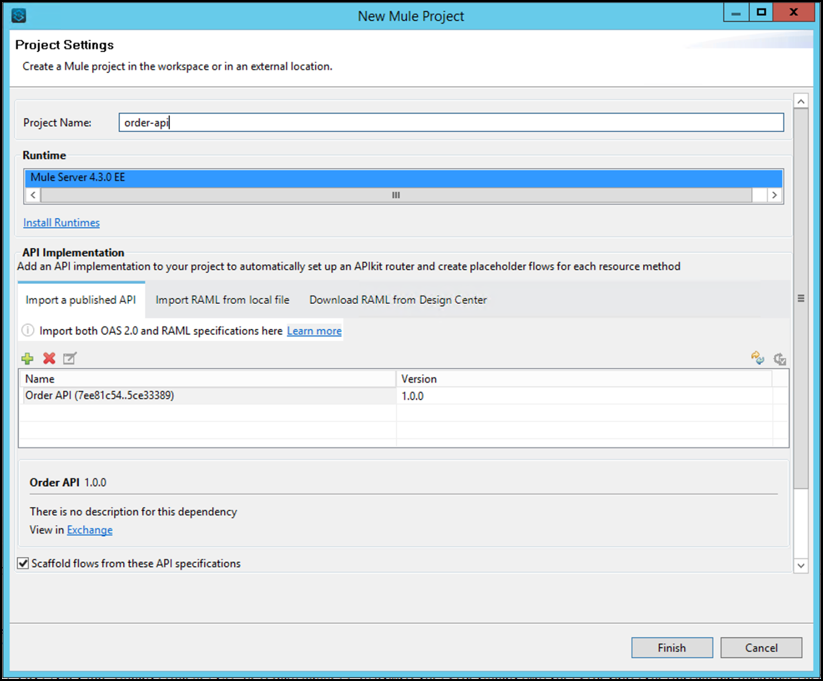Open the Learn more link

pos(314,331)
